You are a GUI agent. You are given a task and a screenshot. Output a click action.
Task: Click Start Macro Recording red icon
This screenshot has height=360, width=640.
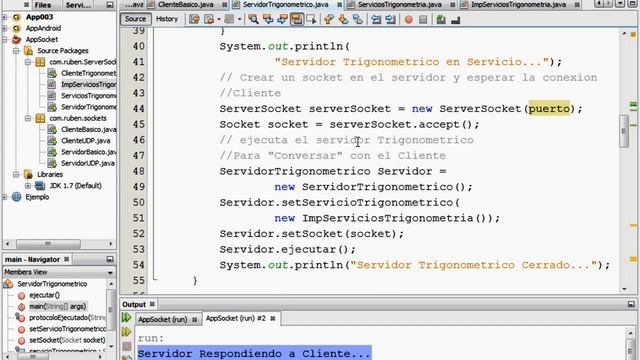(x=409, y=19)
